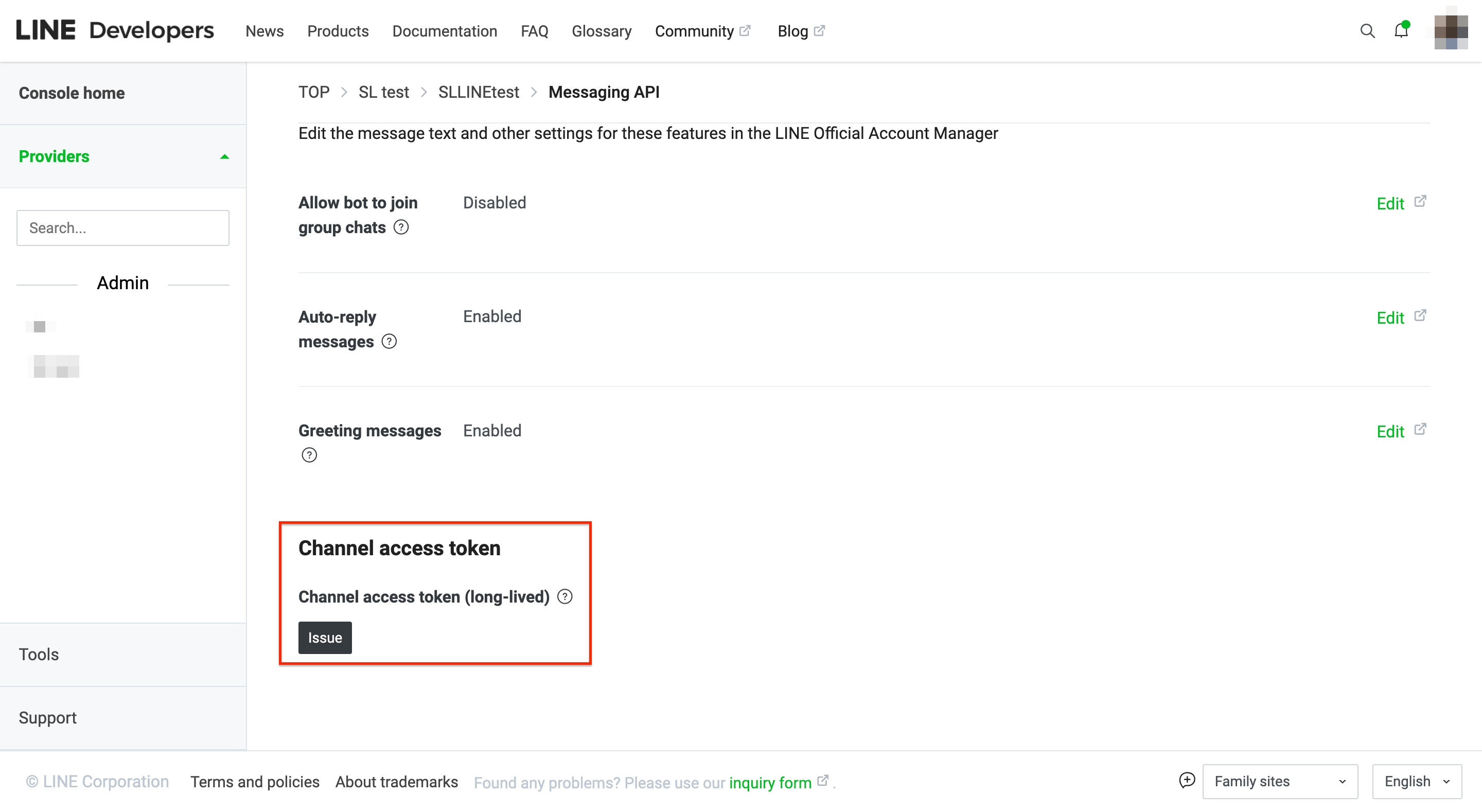Click the user profile avatar
Screen dimensions: 1482x812
1451,32
